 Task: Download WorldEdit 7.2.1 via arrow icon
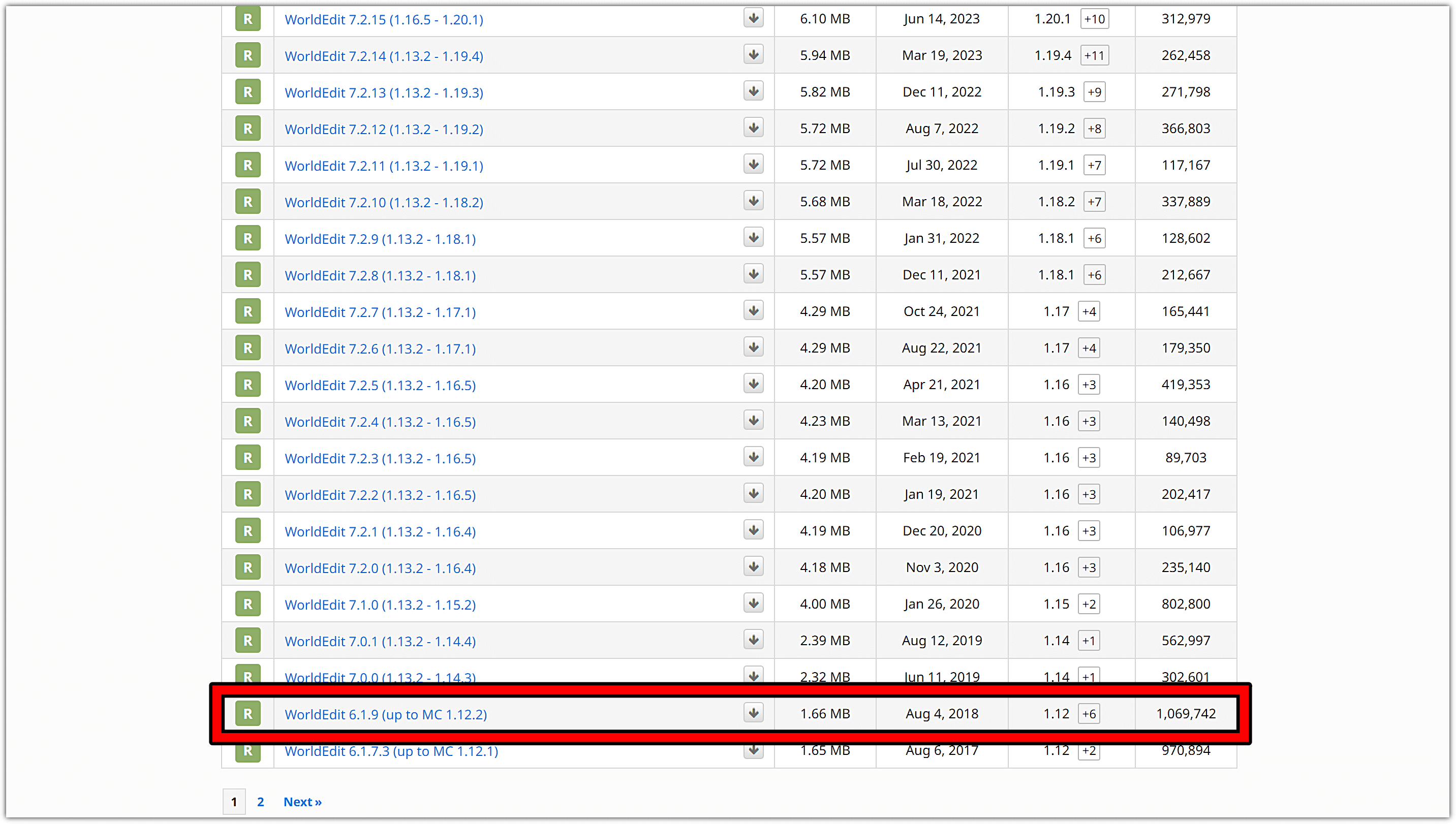pos(754,530)
